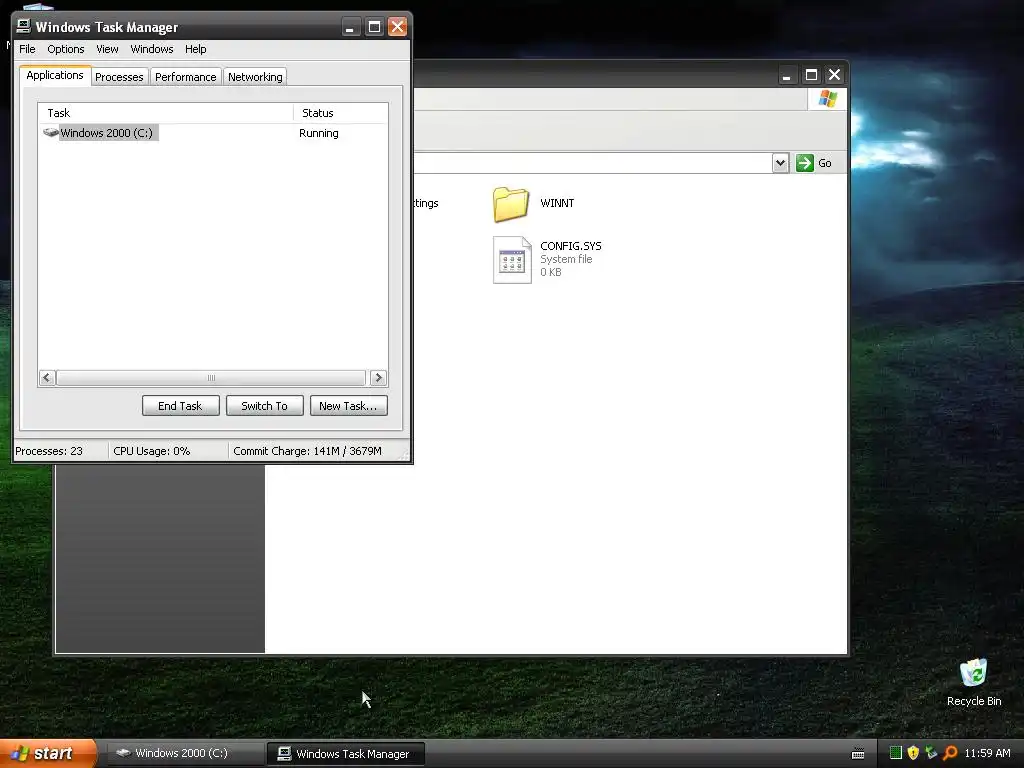This screenshot has height=768, width=1024.
Task: Expand the Explorer address bar dropdown
Action: tap(780, 163)
